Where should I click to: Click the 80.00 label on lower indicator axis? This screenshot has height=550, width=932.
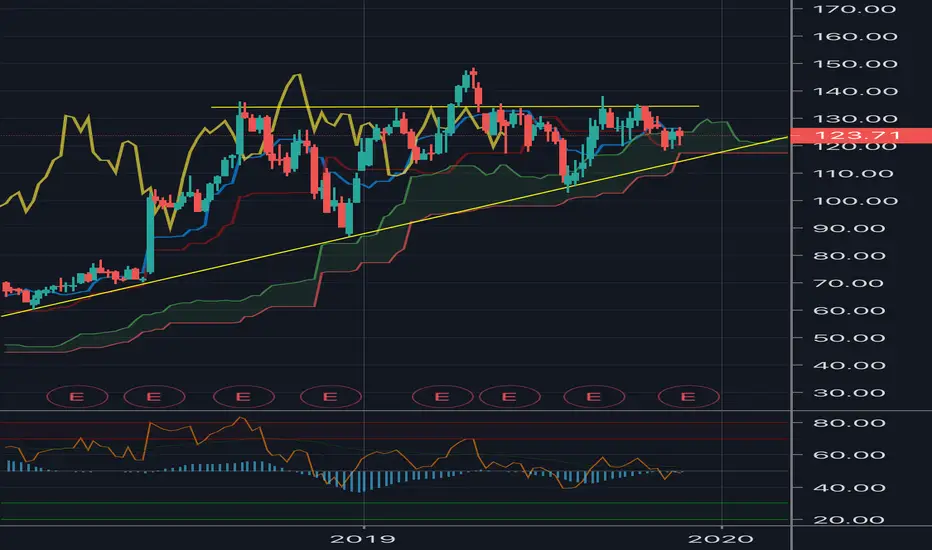pos(849,423)
